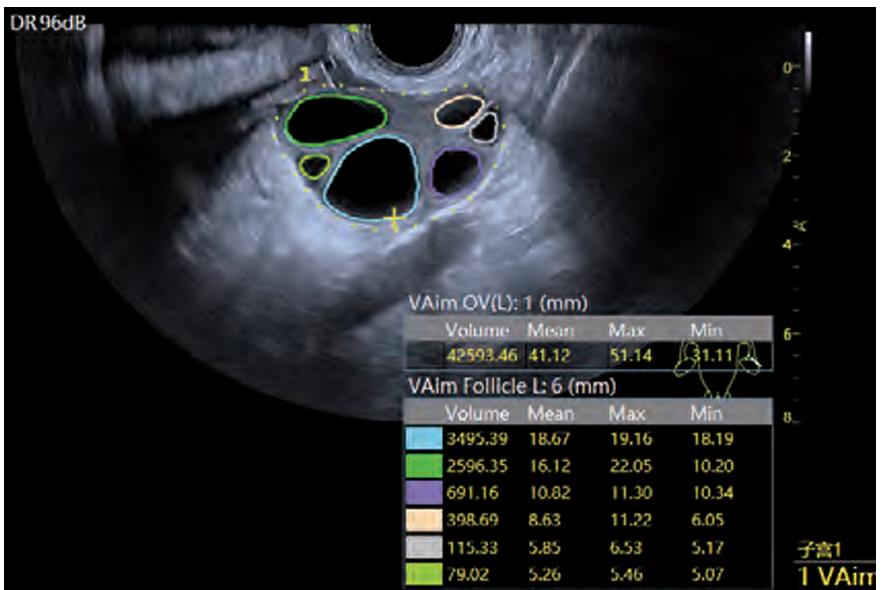Select the peach follicle color swatch
Image resolution: width=882 pixels, height=590 pixels.
coord(423,520)
